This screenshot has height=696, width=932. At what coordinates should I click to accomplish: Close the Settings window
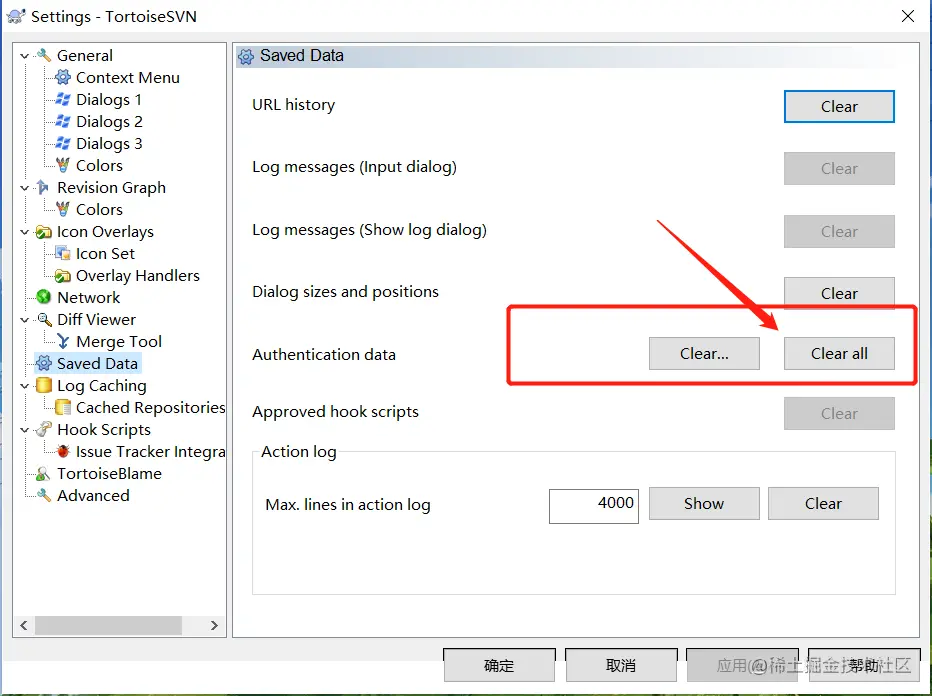pos(907,16)
